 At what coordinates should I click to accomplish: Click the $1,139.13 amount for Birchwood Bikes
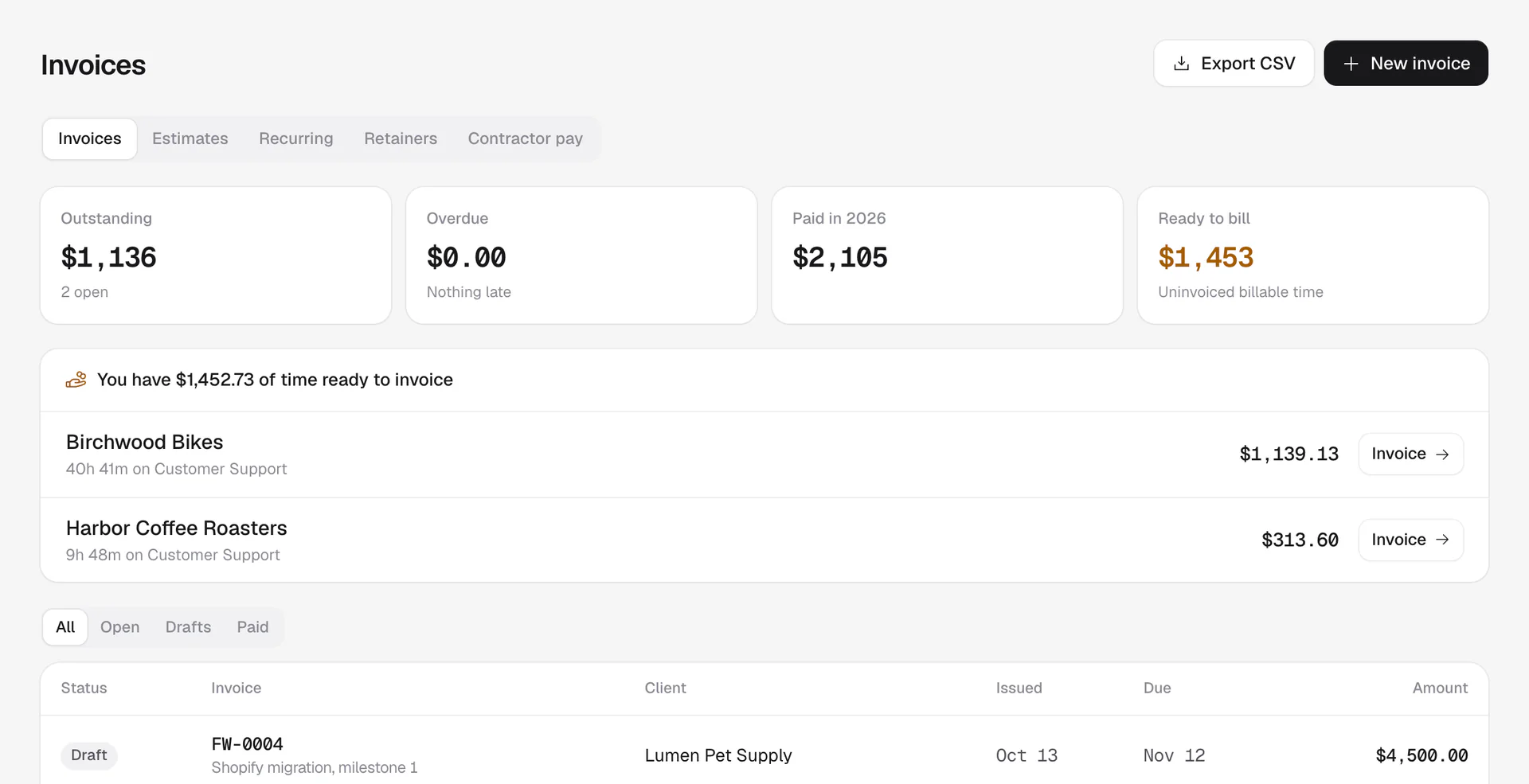[1289, 454]
